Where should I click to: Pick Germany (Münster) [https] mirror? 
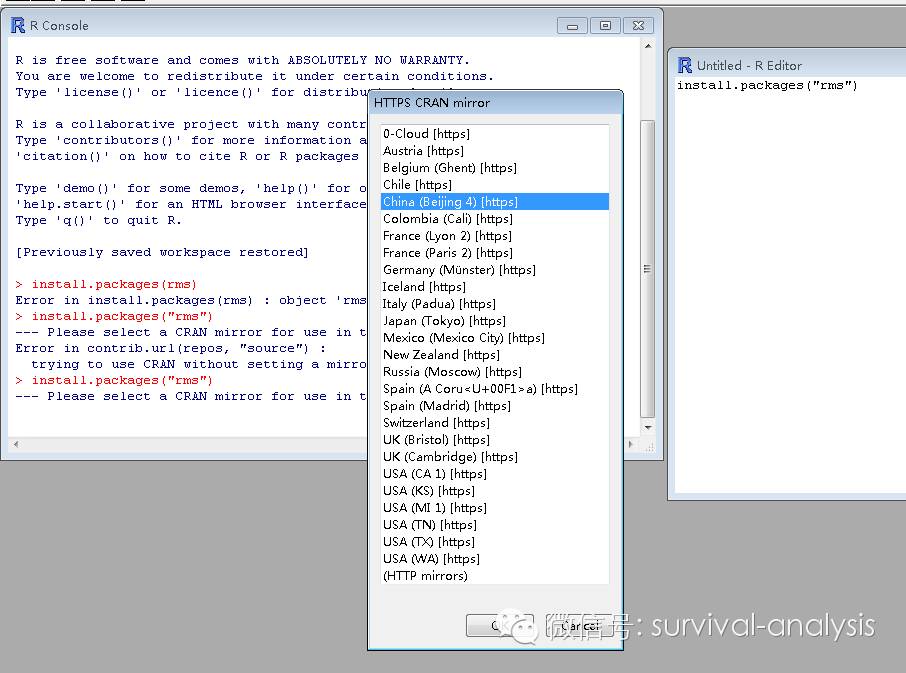coord(495,270)
